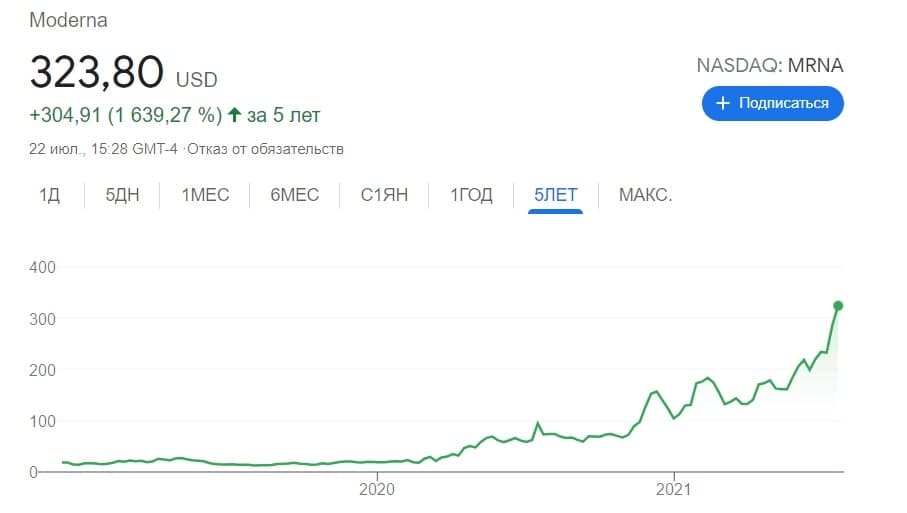
Task: Click the +304,91 price change text
Action: [x=64, y=115]
